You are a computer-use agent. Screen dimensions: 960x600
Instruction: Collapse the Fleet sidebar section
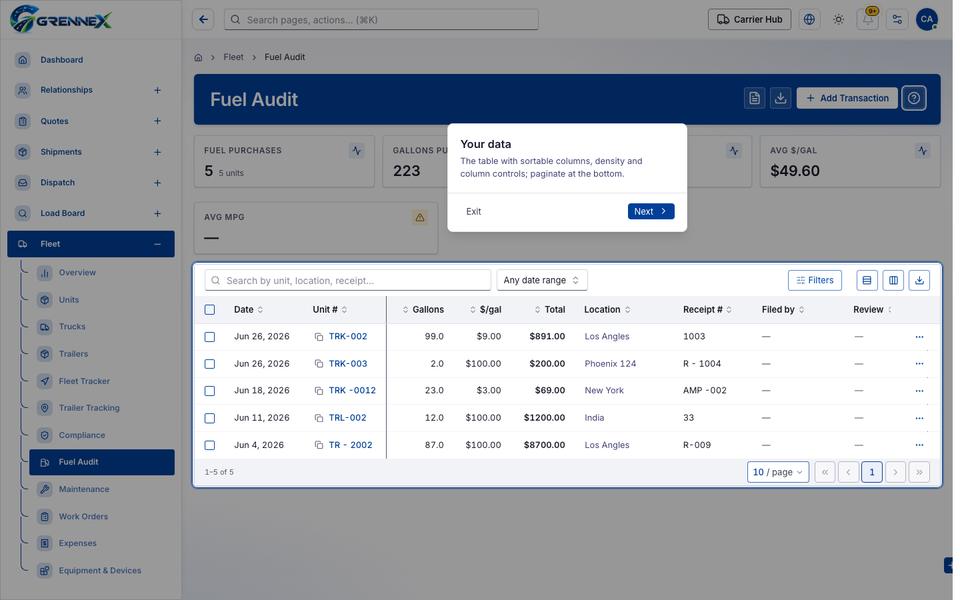point(157,244)
